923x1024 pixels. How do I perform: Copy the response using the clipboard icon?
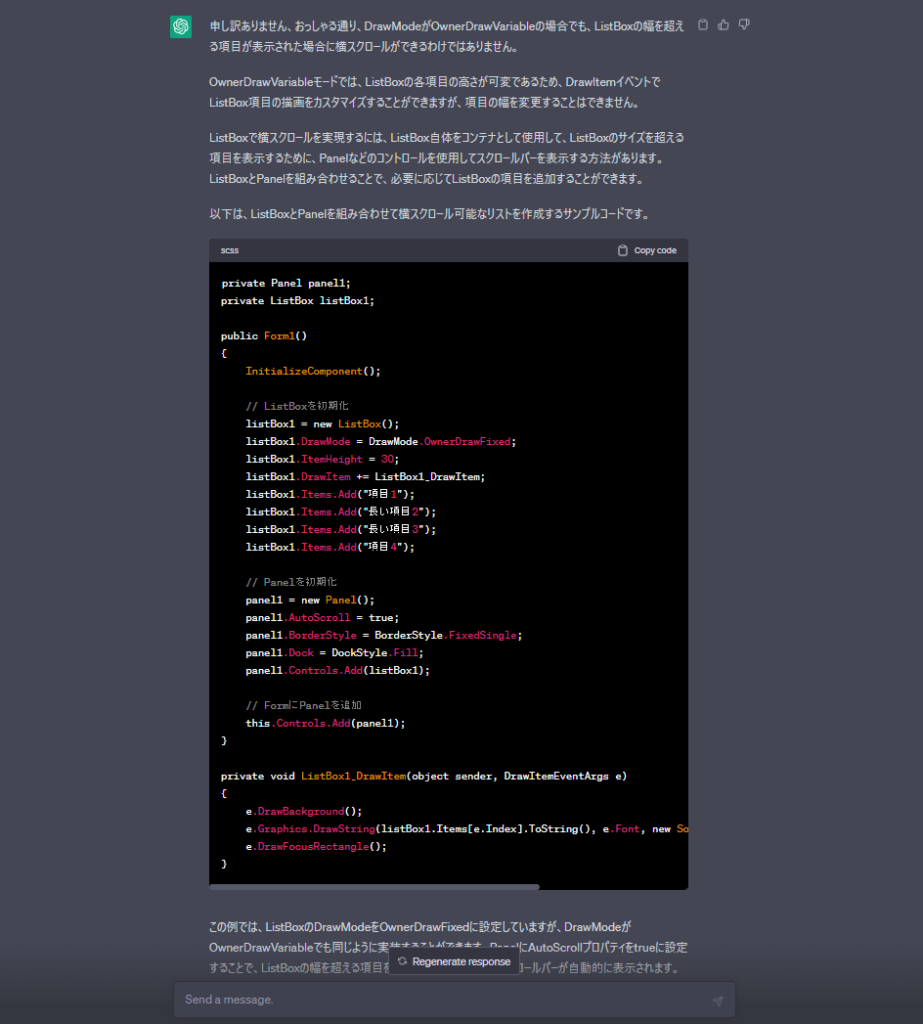[703, 24]
